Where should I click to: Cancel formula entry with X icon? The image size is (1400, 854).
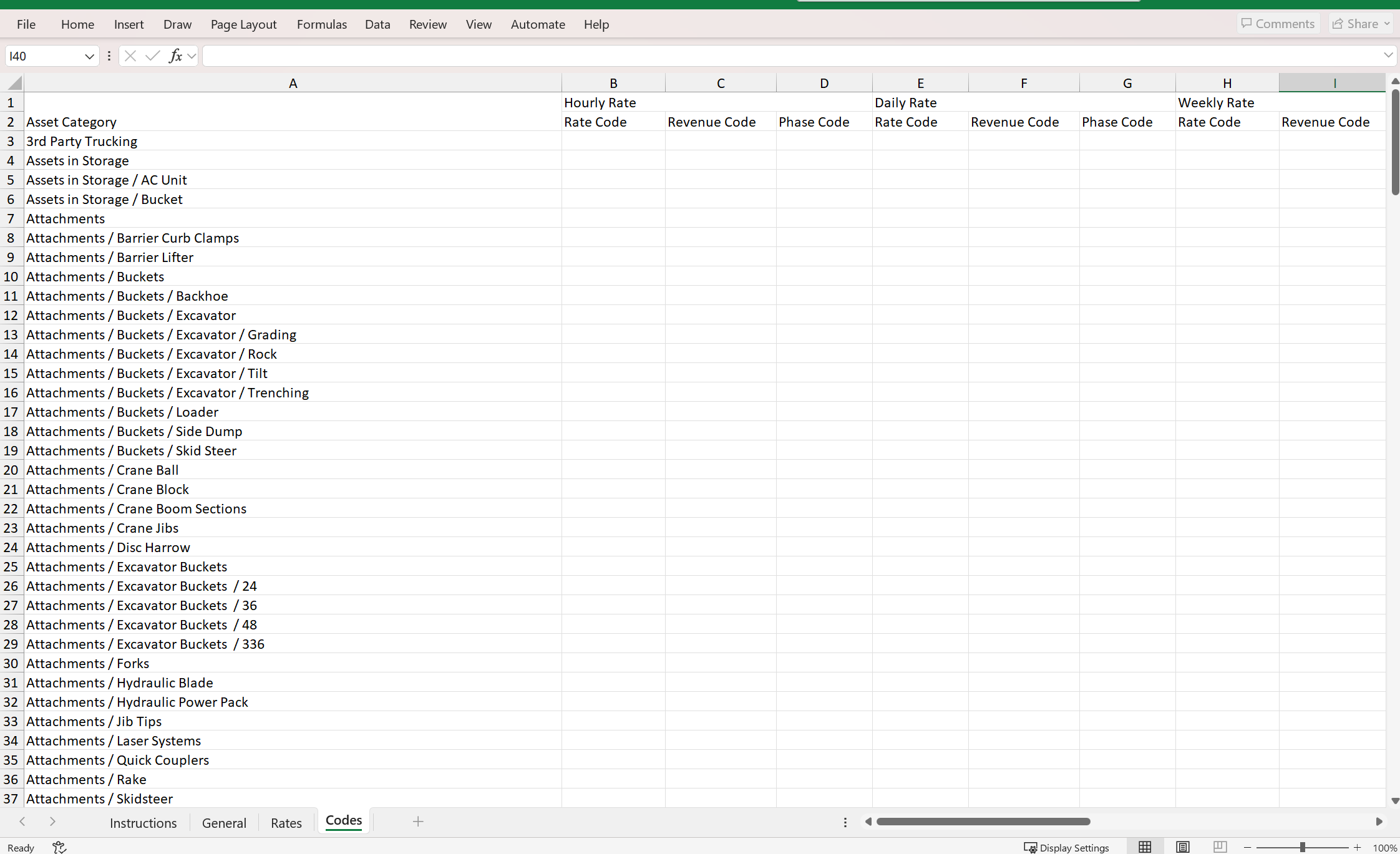point(130,56)
